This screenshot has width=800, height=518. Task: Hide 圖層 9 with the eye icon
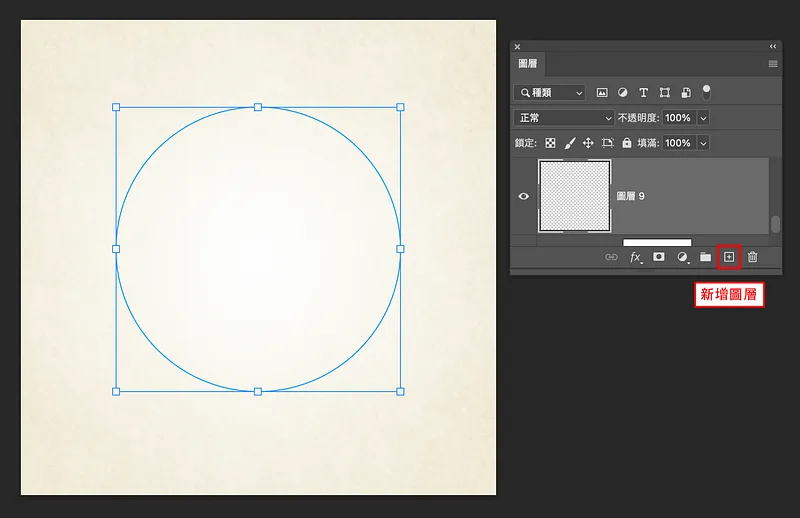[523, 196]
